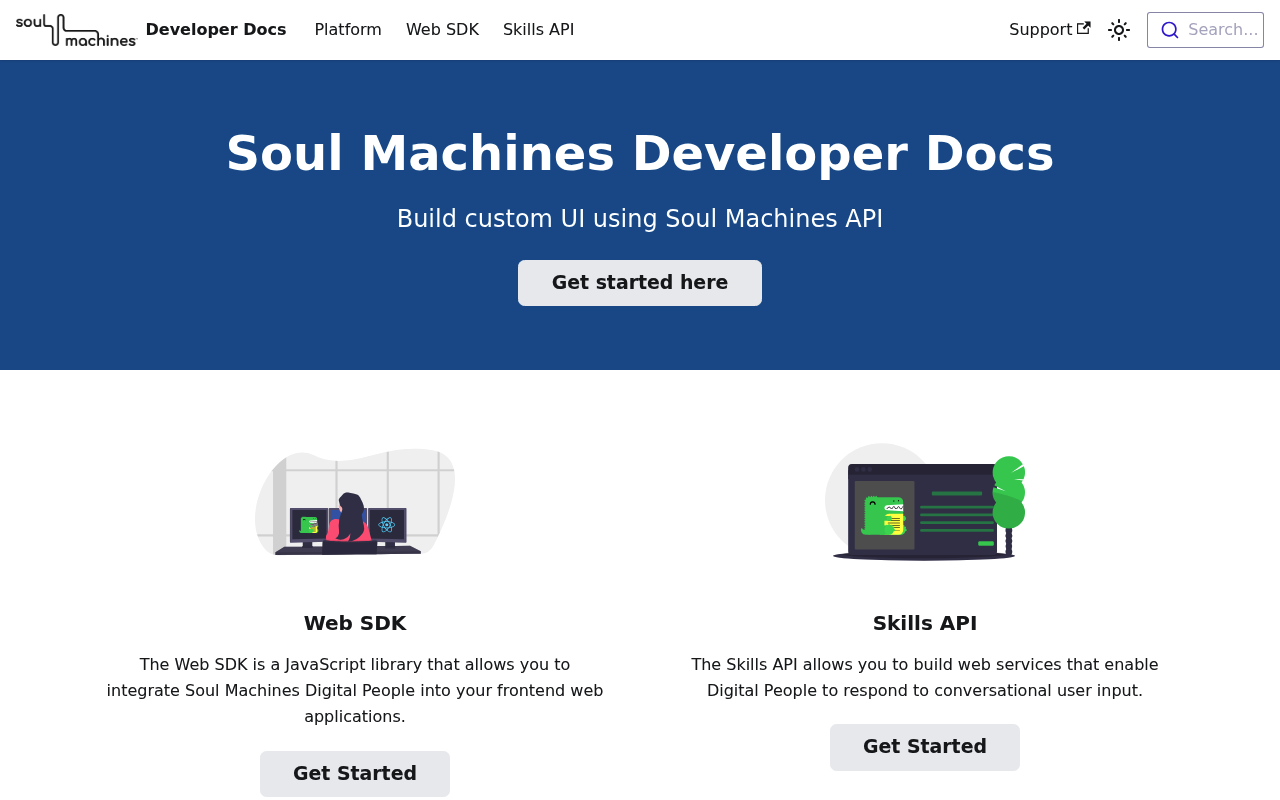Click the Soul Machines Developer Docs headline

tap(640, 154)
